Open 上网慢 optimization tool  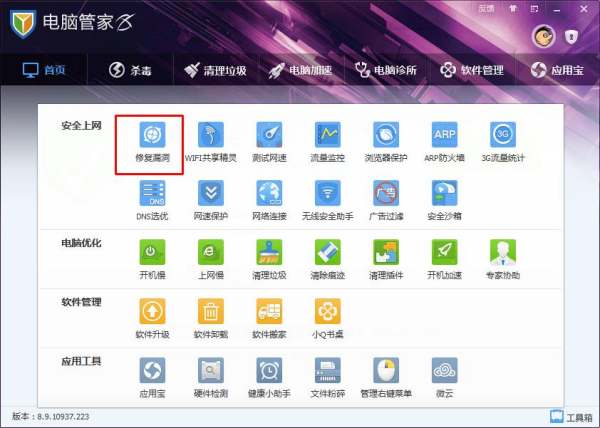click(211, 260)
